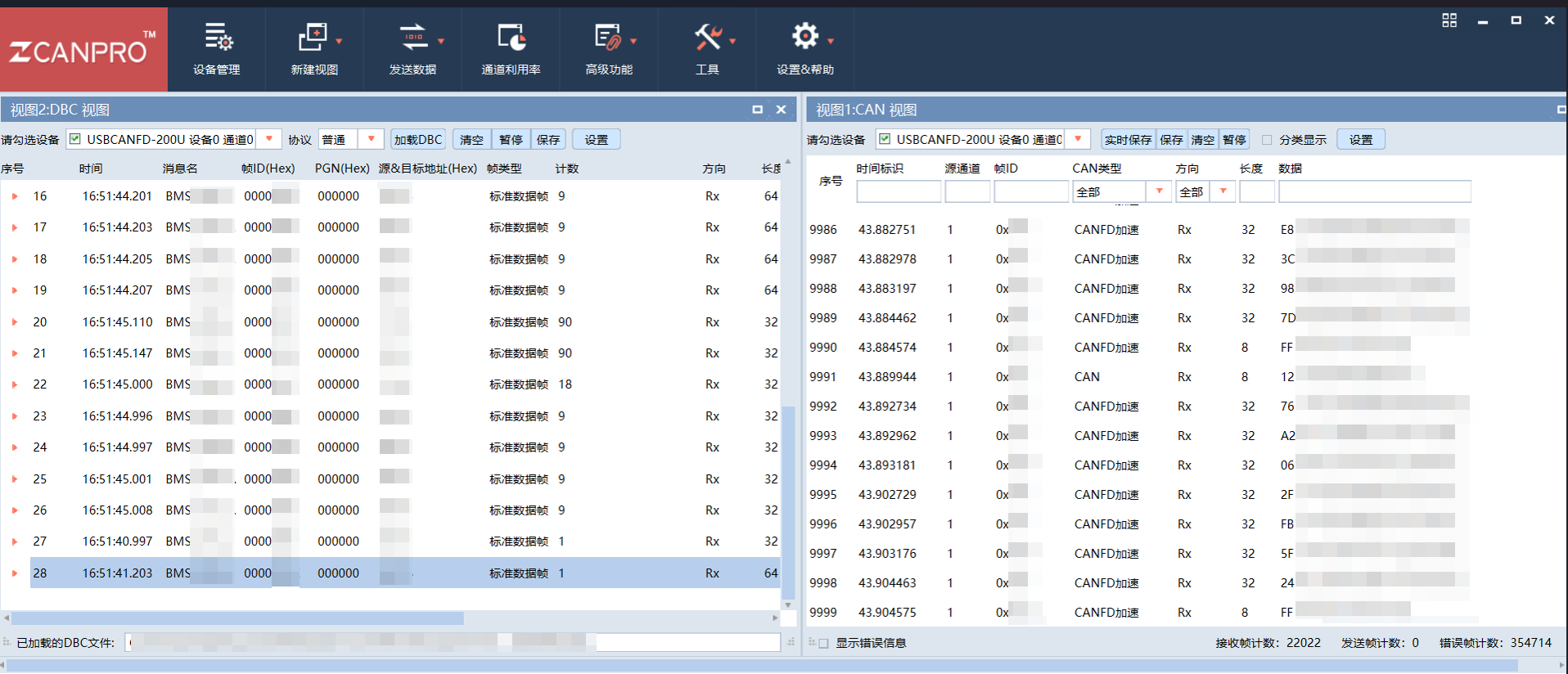The height and width of the screenshot is (674, 1568).
Task: Click 错误帧计数 status value
Action: [1531, 643]
